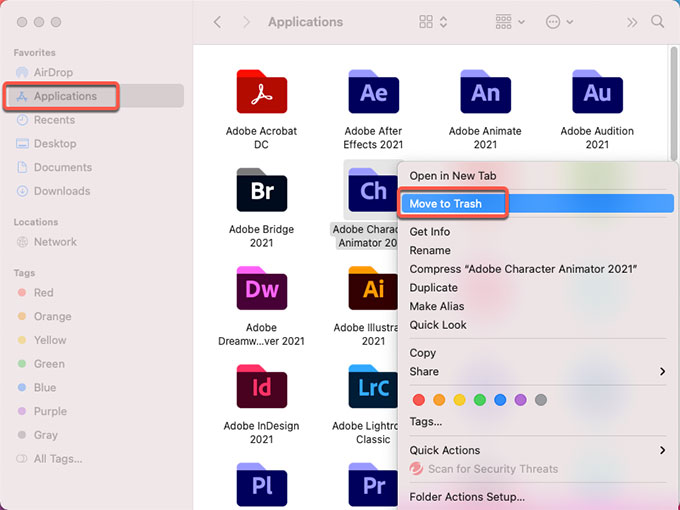680x510 pixels.
Task: Open Network under Locations
Action: click(x=55, y=242)
